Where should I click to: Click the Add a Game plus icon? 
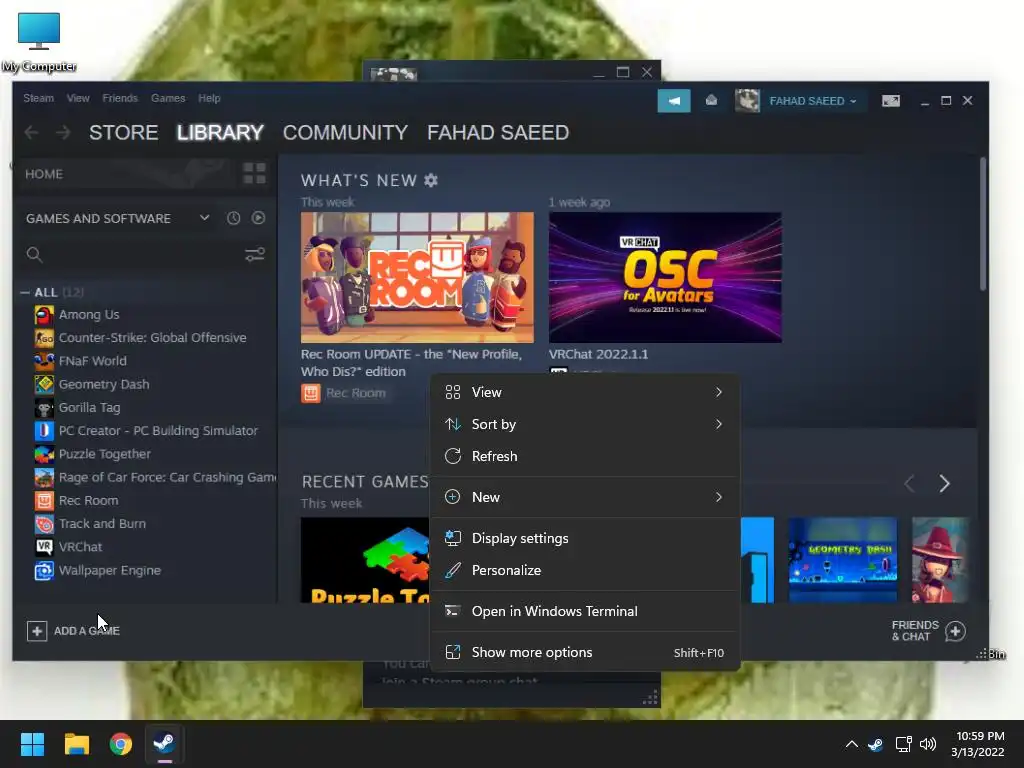pos(37,631)
